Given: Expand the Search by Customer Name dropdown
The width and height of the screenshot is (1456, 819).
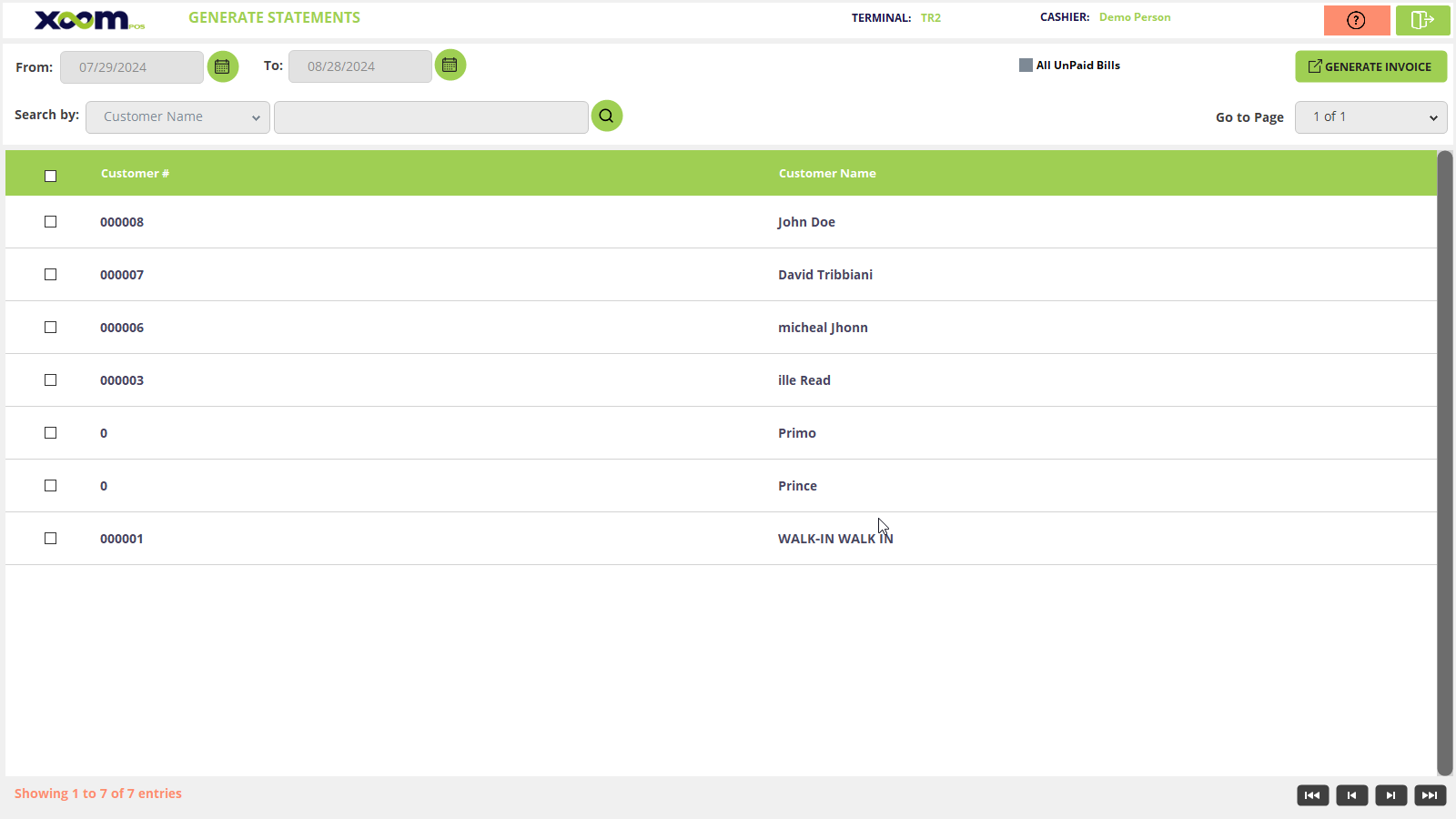Looking at the screenshot, I should point(177,116).
